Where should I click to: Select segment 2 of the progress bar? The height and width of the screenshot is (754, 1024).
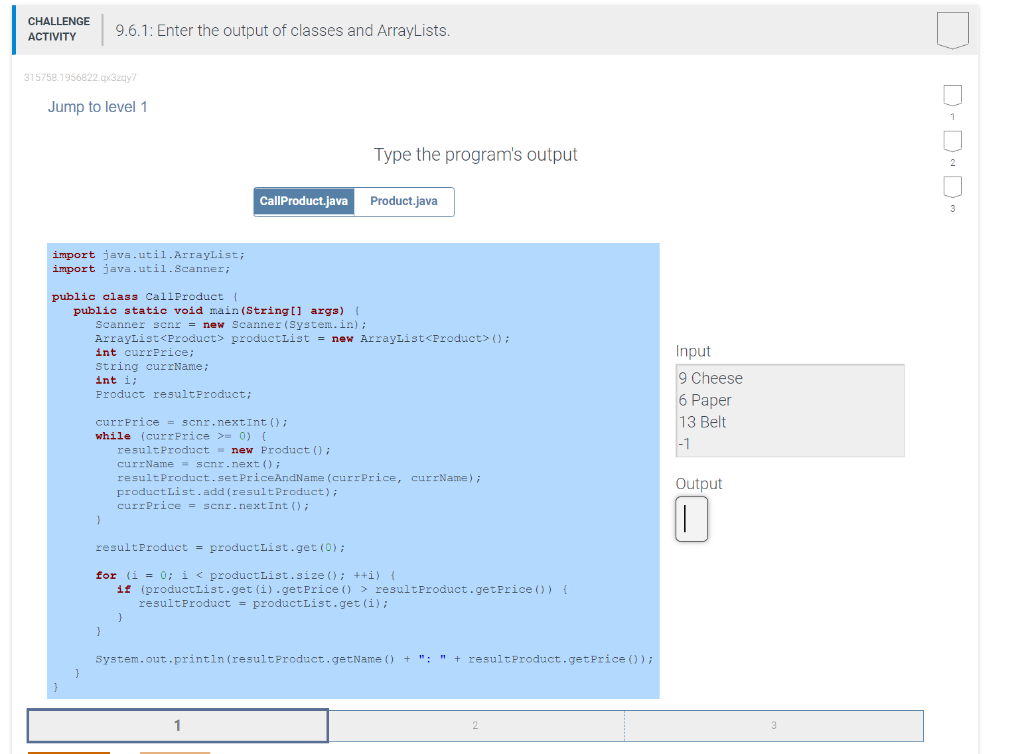coord(475,726)
